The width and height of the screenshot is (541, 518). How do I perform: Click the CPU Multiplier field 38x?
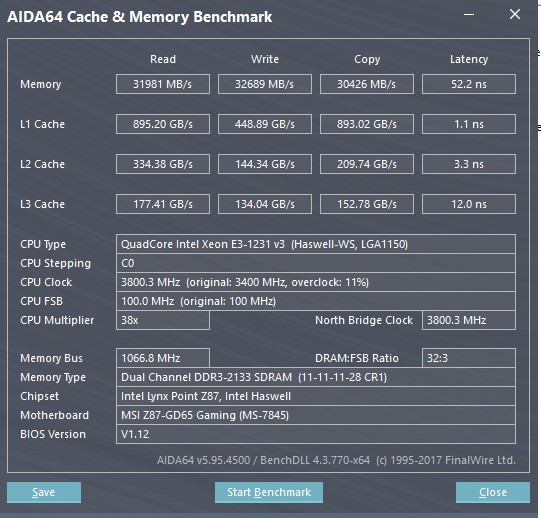click(x=163, y=320)
